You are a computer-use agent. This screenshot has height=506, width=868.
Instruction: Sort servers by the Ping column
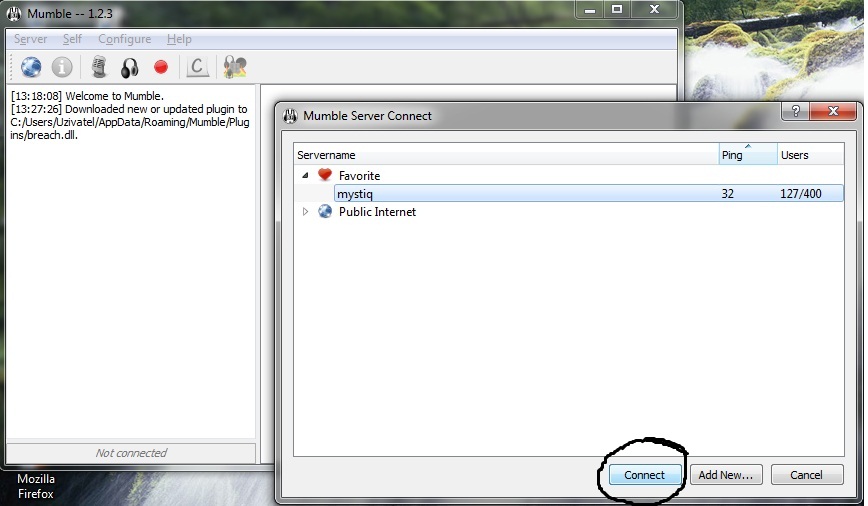point(748,154)
